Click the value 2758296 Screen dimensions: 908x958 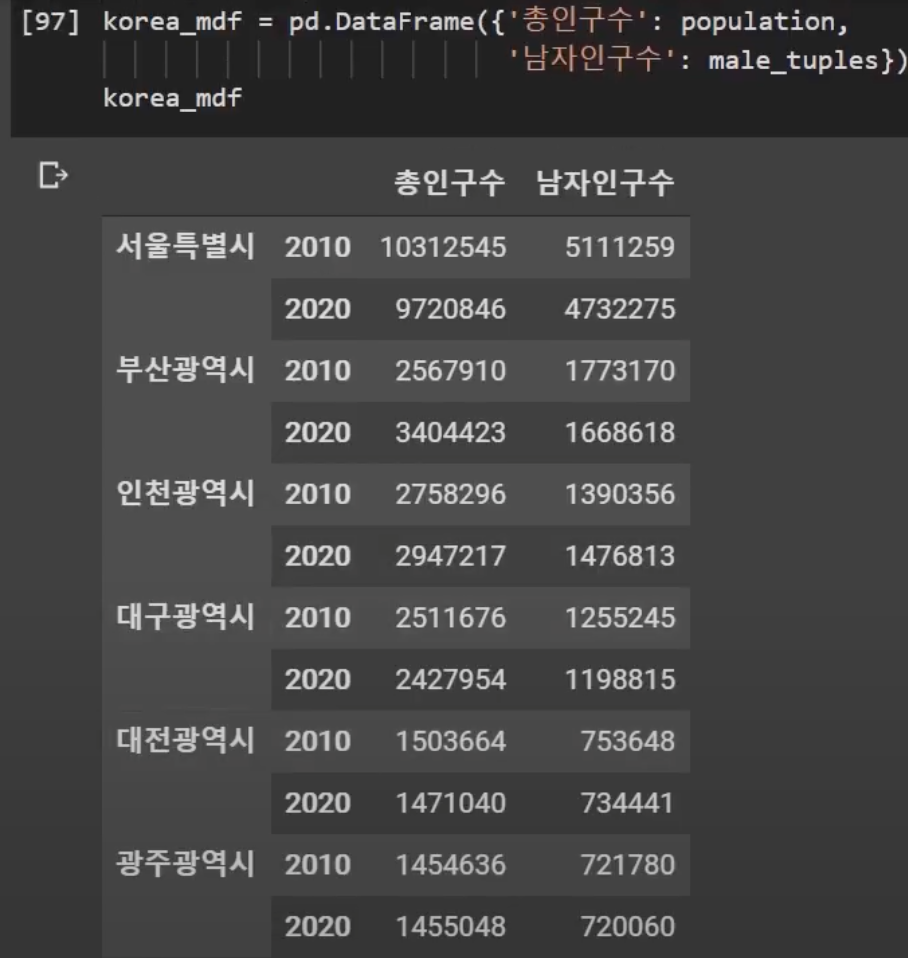point(450,494)
